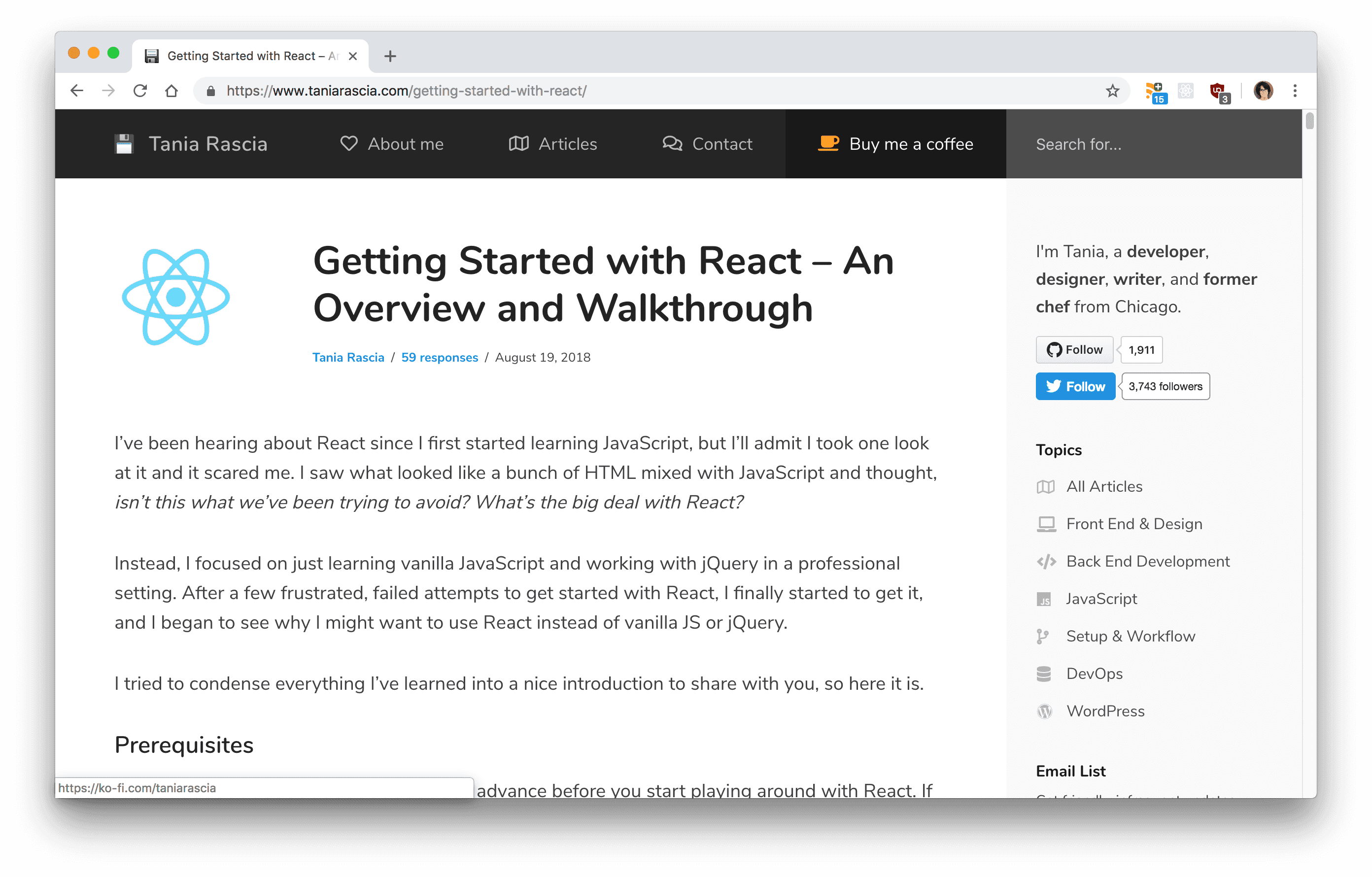Open the About me nav item
The height and width of the screenshot is (877, 1372).
(x=391, y=144)
